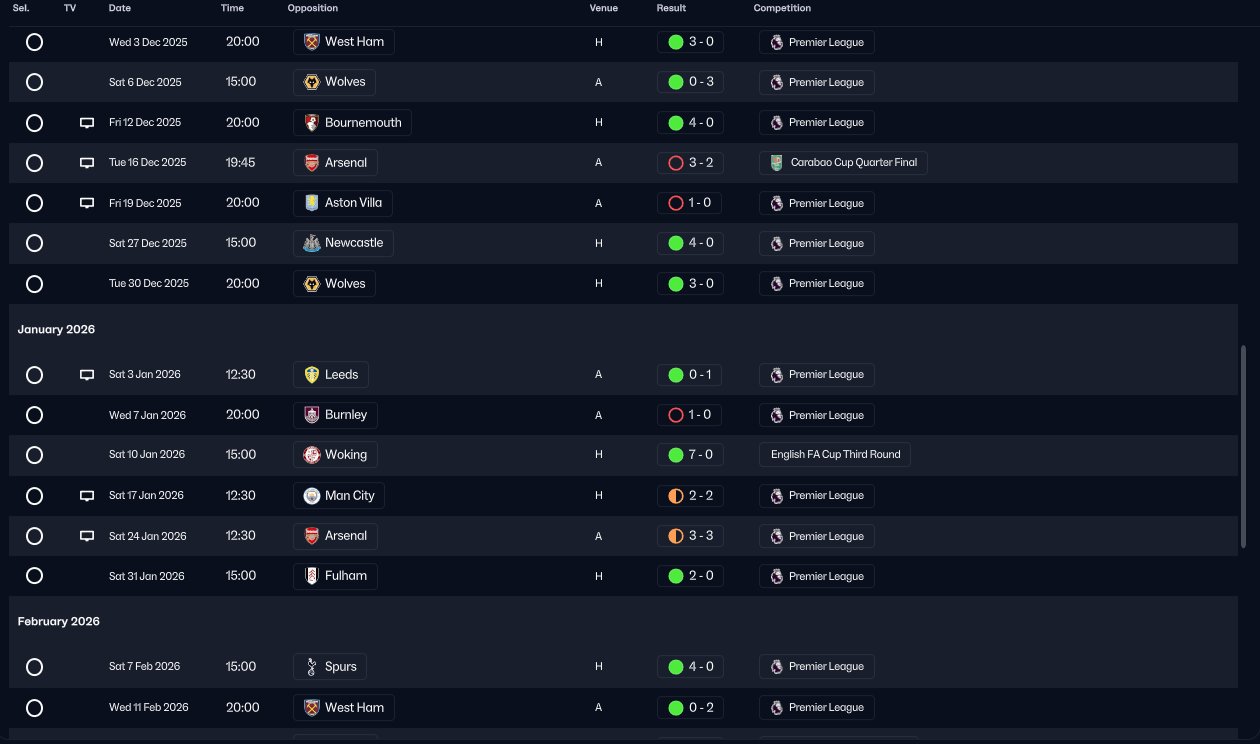Viewport: 1260px width, 744px height.
Task: Click West Ham crest on 3 Dec row
Action: [312, 42]
